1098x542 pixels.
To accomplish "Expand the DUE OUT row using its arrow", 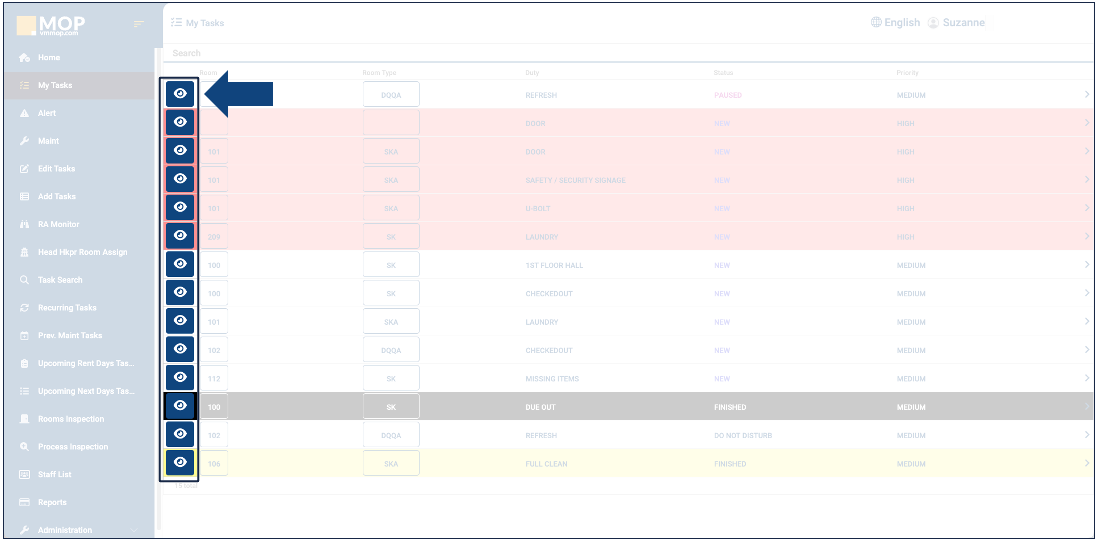I will pyautogui.click(x=1086, y=407).
